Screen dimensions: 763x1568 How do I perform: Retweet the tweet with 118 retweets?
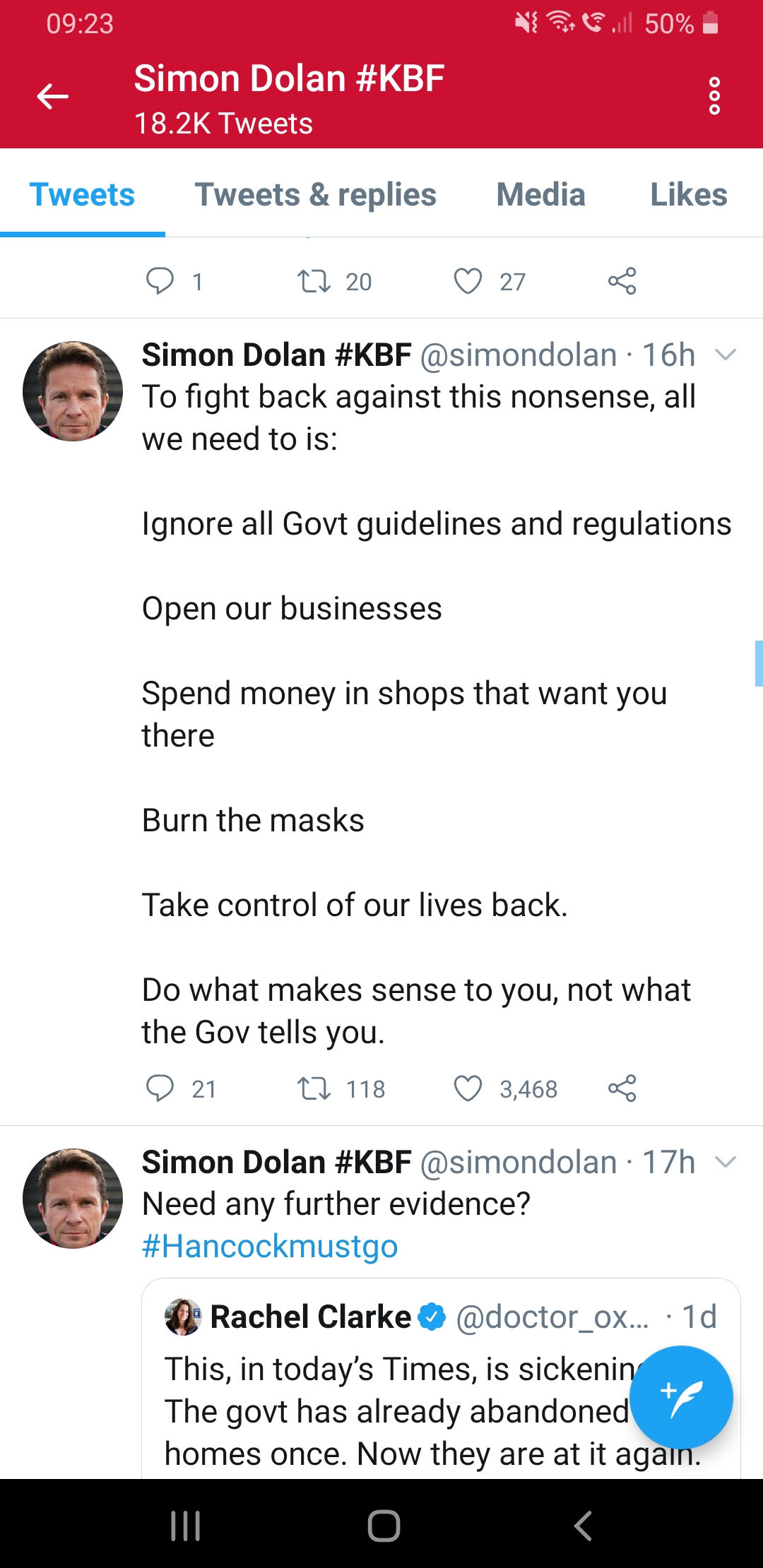(314, 1088)
